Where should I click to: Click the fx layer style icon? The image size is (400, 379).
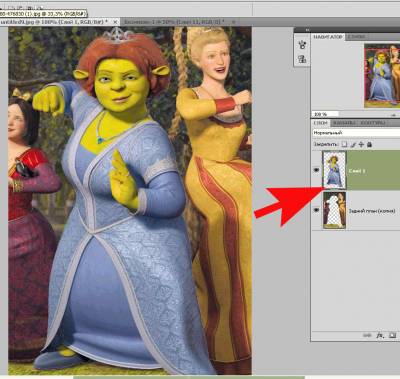[x=380, y=335]
